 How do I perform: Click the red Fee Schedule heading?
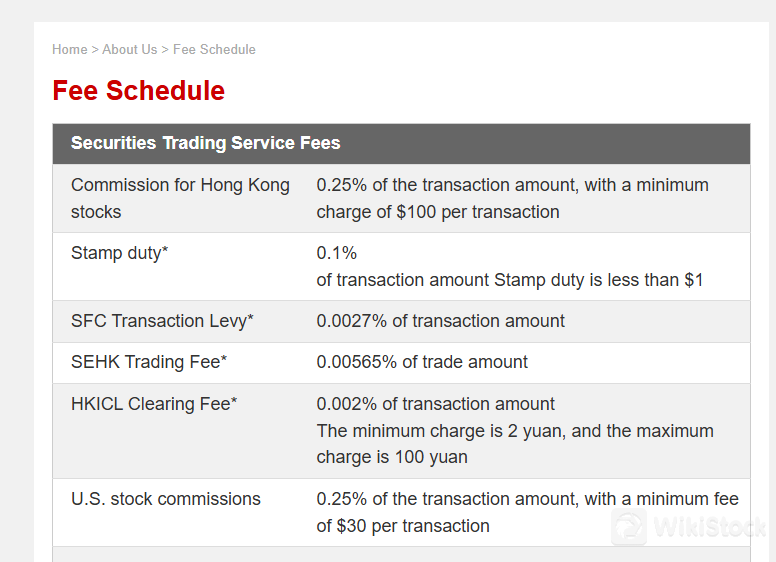(138, 91)
